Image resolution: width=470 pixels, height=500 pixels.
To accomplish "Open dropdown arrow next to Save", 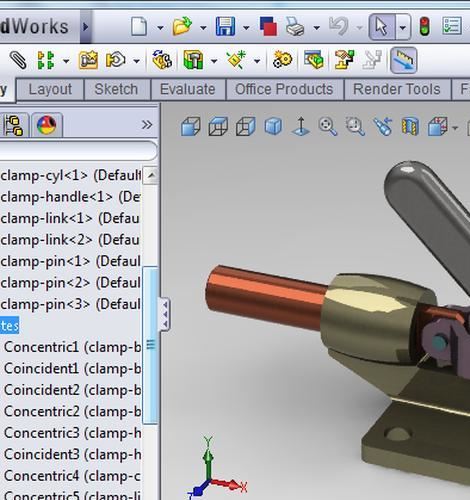I will click(x=246, y=28).
